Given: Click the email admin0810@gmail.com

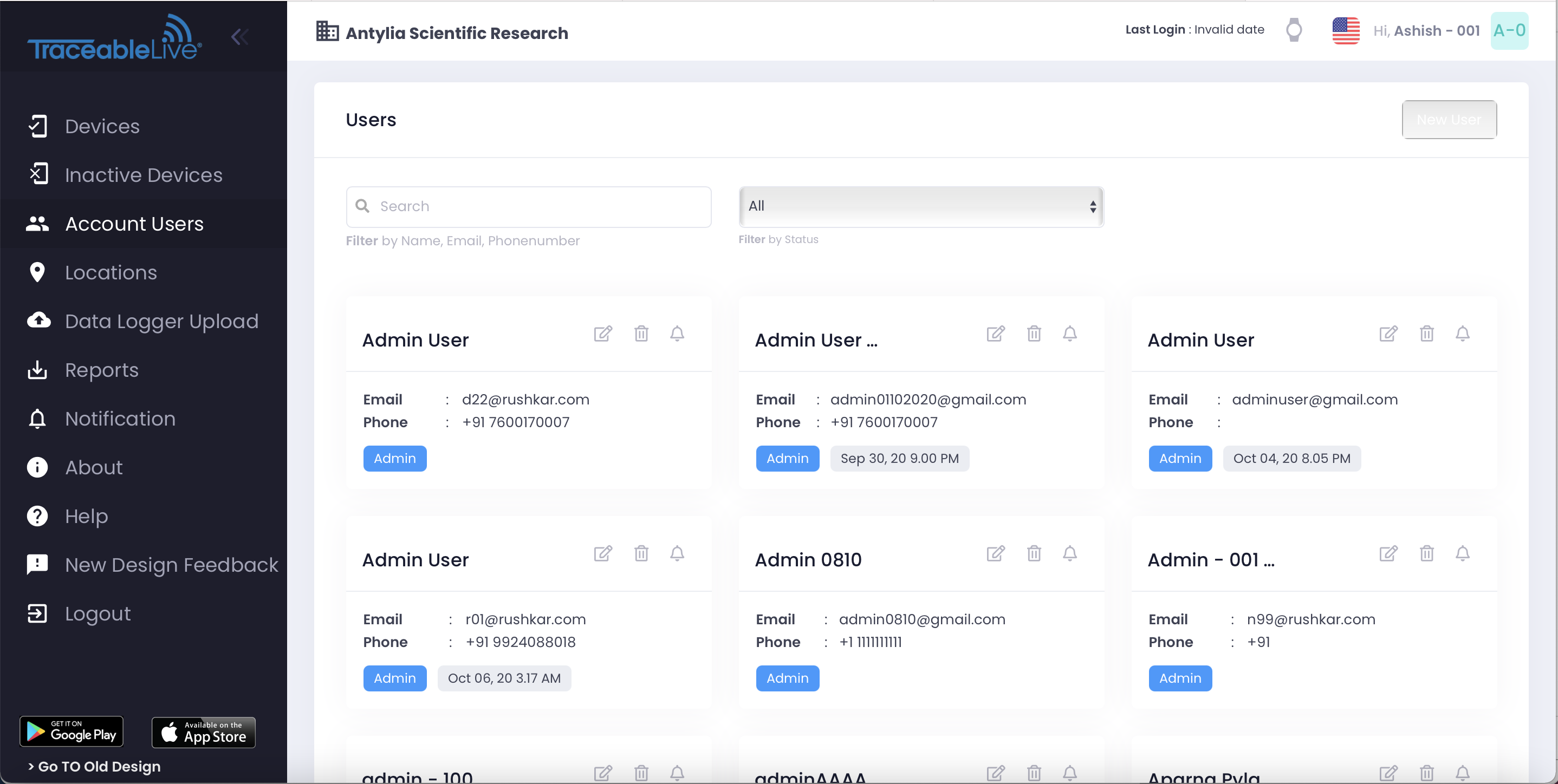Looking at the screenshot, I should pyautogui.click(x=921, y=619).
